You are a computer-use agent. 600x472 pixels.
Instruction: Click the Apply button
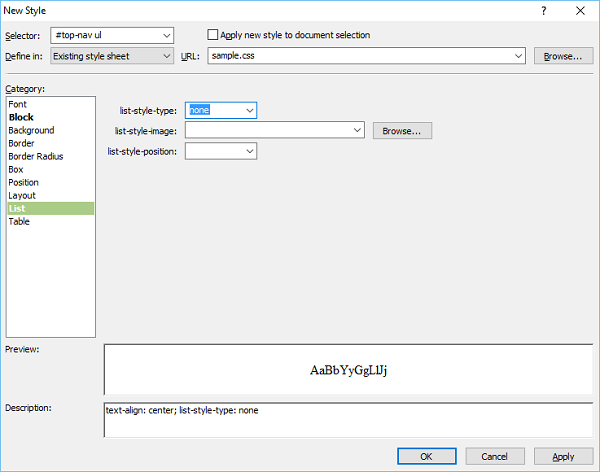563,456
